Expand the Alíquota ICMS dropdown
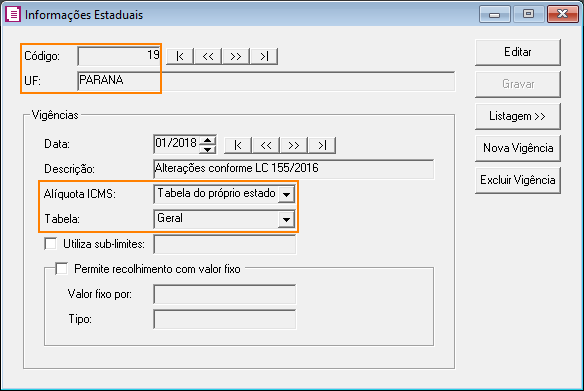This screenshot has width=584, height=391. pos(286,194)
